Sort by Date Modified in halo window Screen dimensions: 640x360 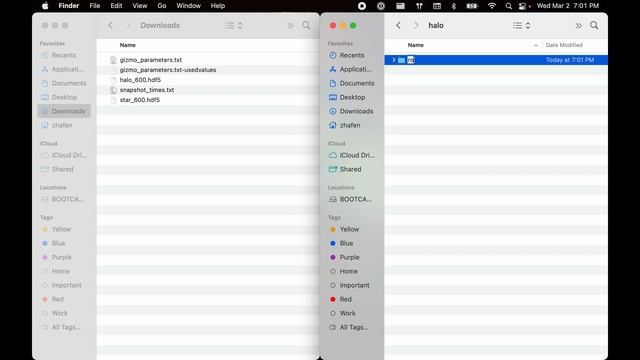564,45
